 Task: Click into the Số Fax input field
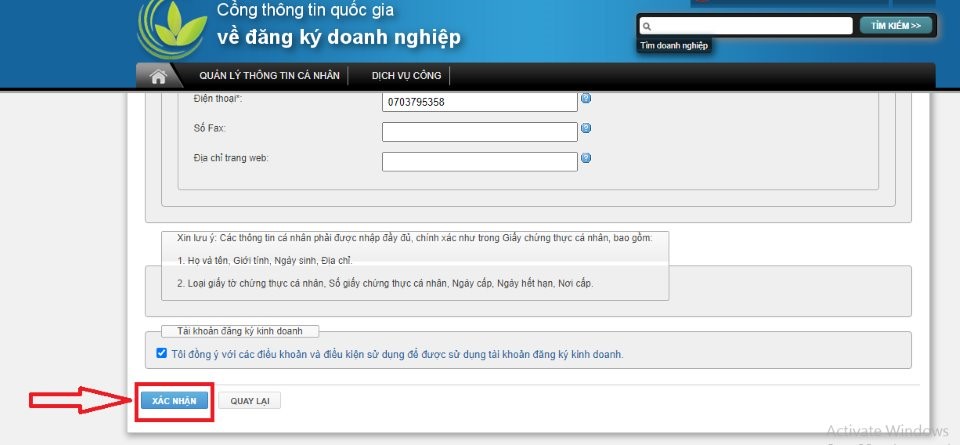coord(479,132)
